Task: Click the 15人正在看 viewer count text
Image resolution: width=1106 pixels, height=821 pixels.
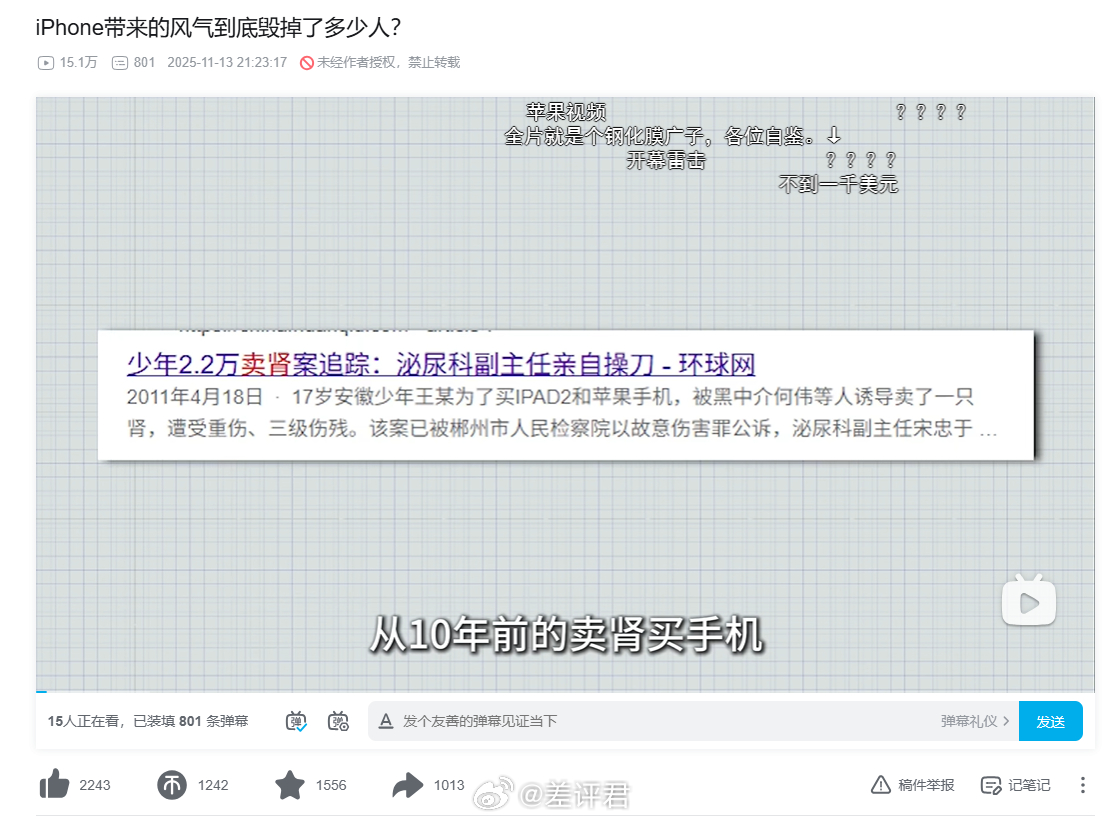Action: [x=83, y=721]
